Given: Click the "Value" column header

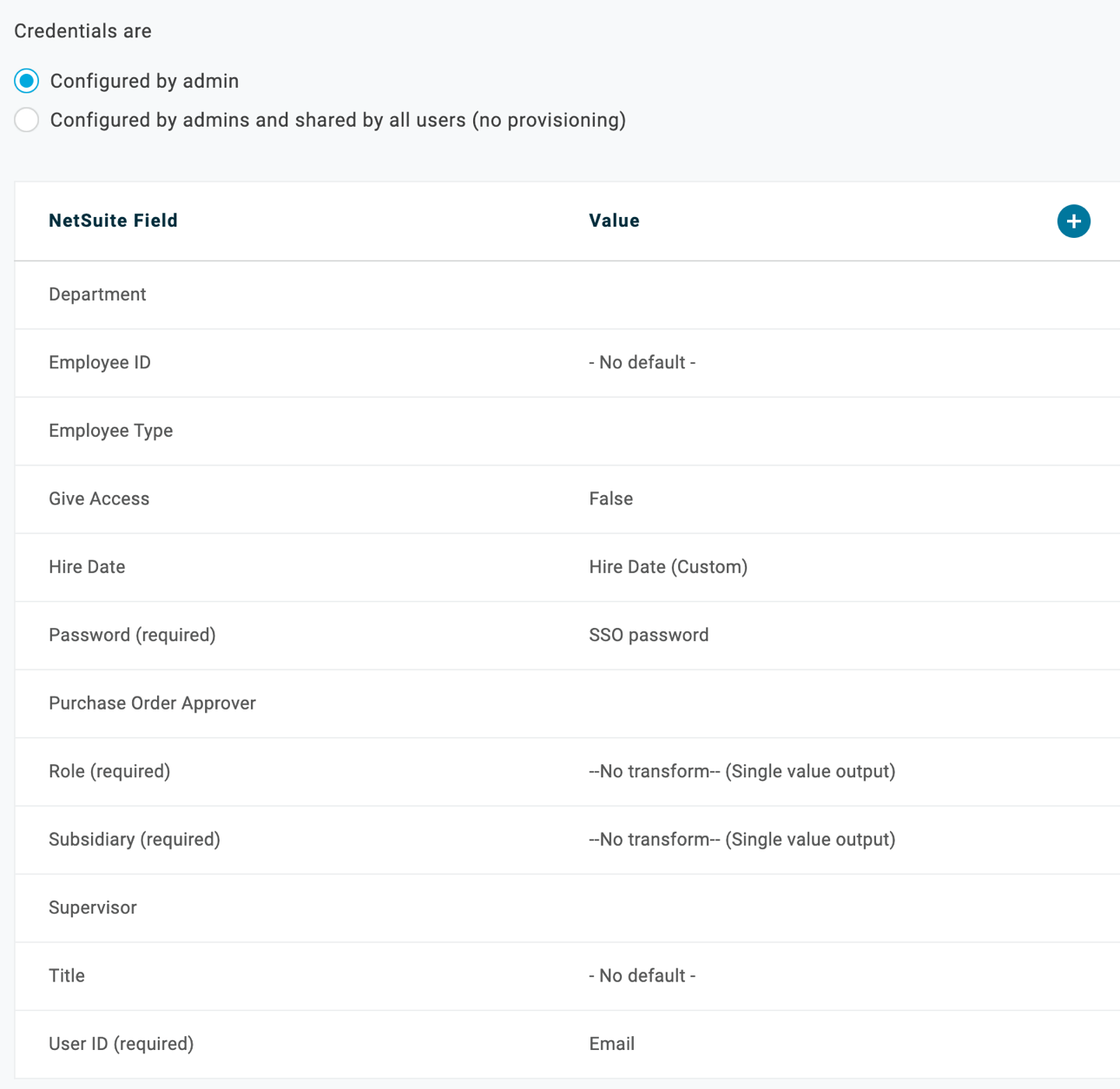Looking at the screenshot, I should [x=614, y=221].
